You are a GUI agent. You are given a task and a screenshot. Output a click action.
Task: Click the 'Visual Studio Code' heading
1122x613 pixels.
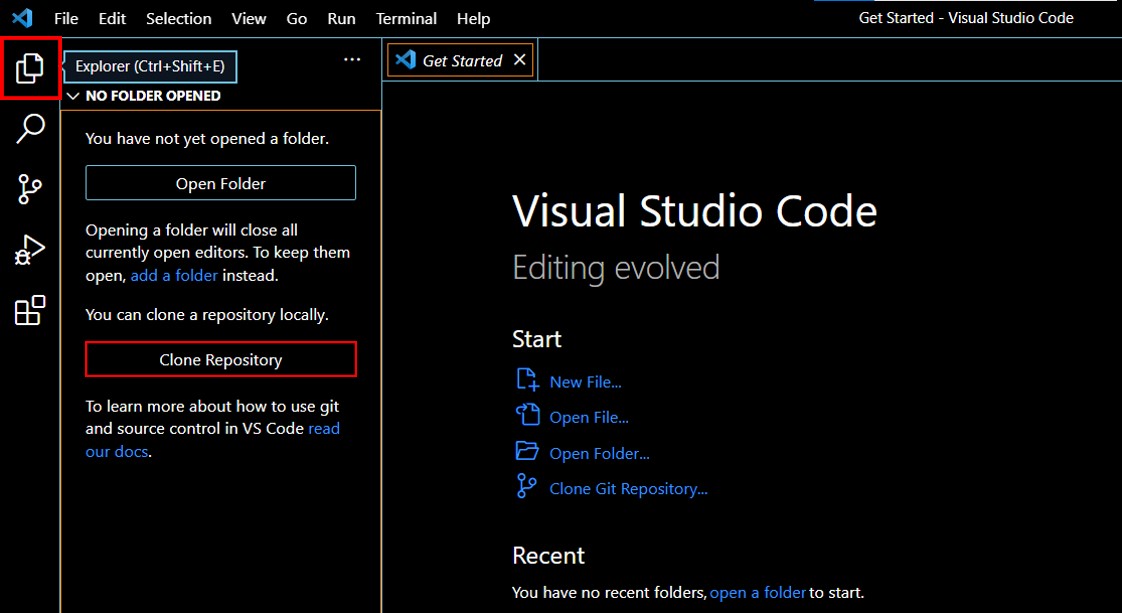(695, 211)
